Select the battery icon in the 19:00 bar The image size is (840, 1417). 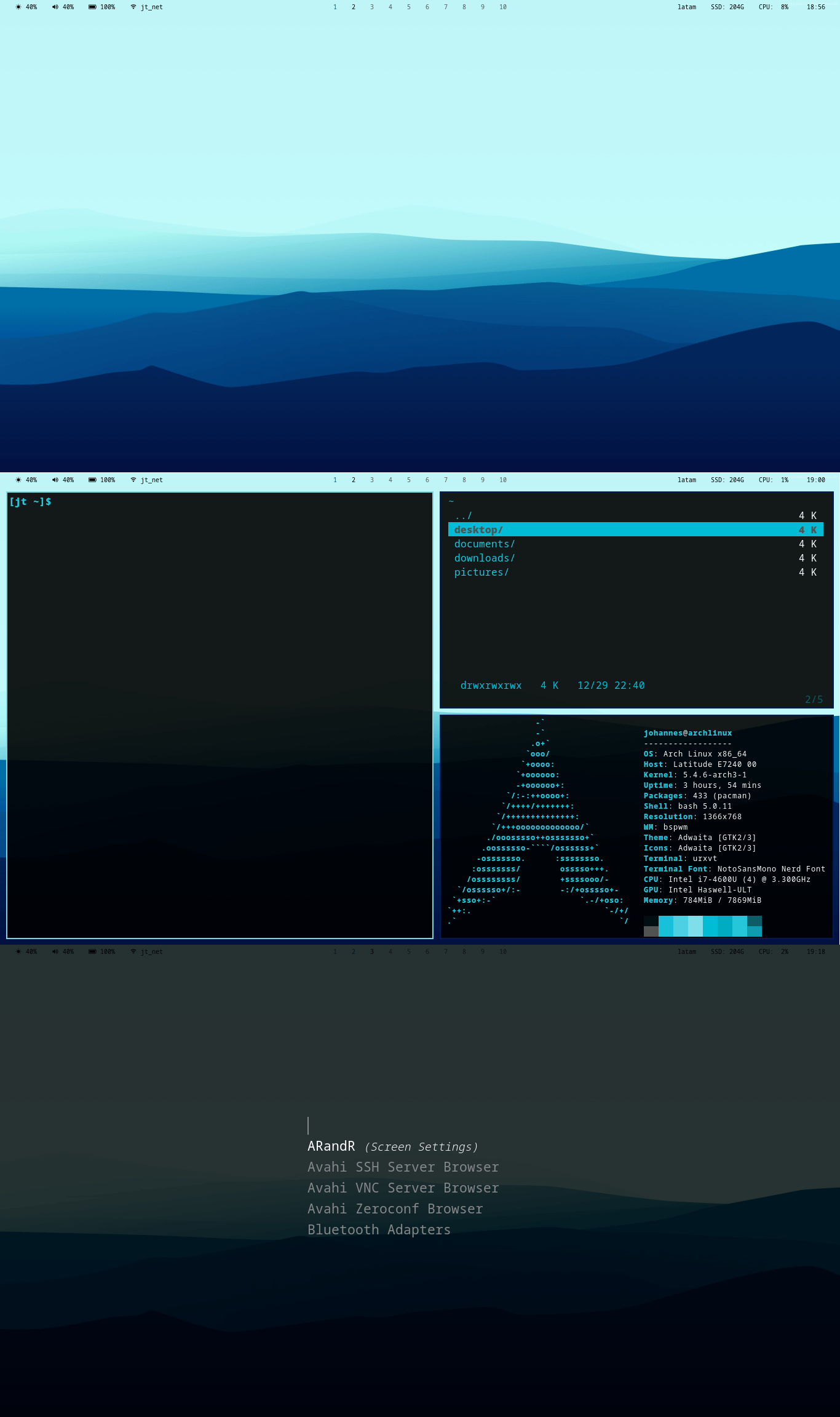(92, 480)
